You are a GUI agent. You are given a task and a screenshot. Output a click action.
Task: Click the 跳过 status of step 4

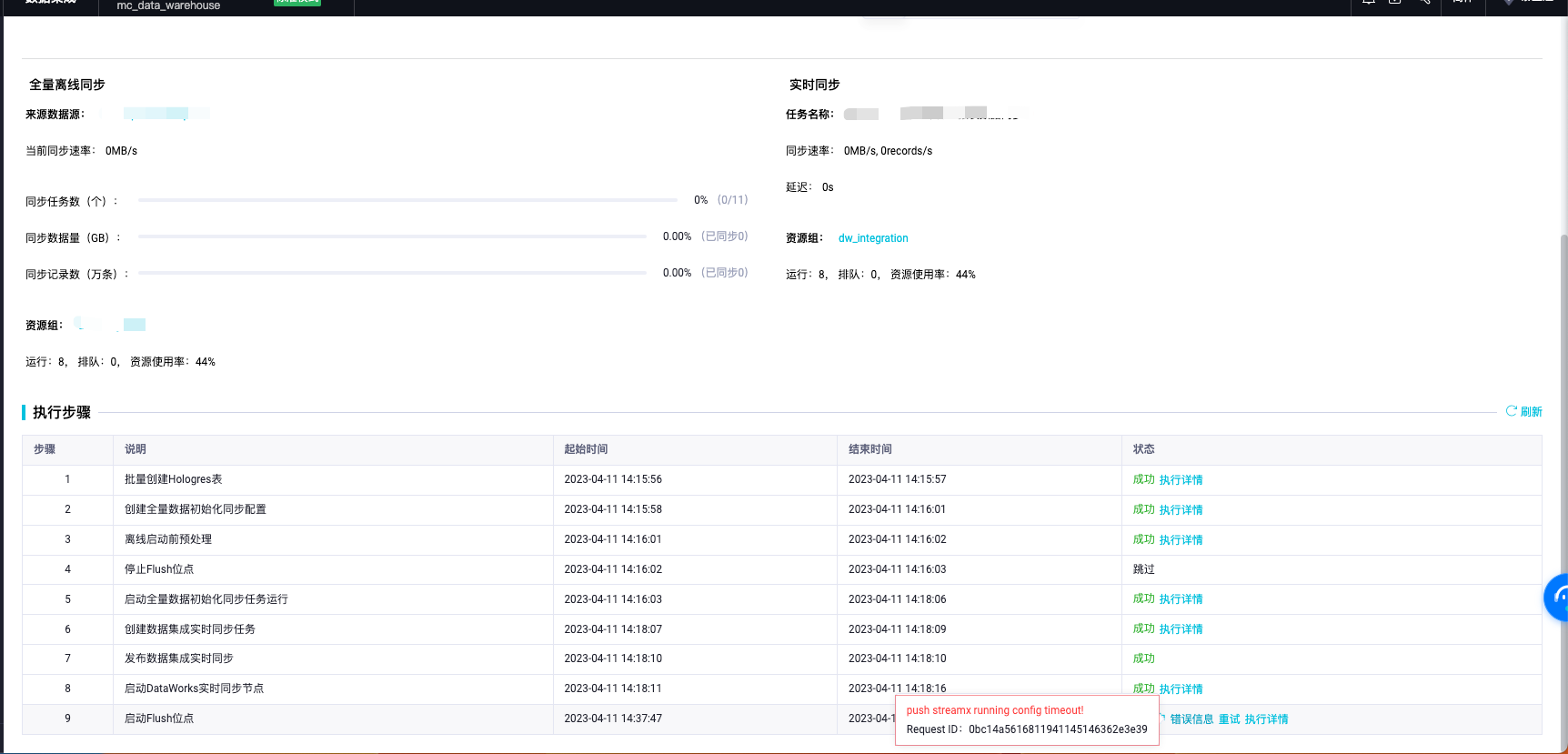[1144, 569]
